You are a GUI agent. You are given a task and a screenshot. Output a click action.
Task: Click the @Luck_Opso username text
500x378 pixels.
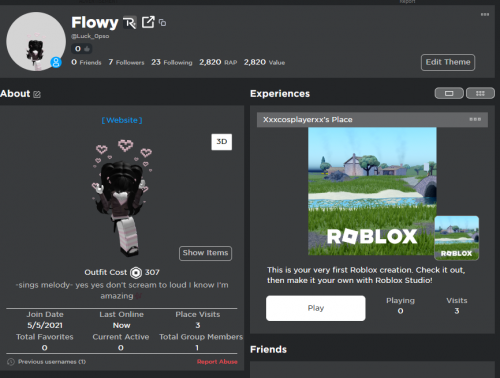(x=90, y=36)
